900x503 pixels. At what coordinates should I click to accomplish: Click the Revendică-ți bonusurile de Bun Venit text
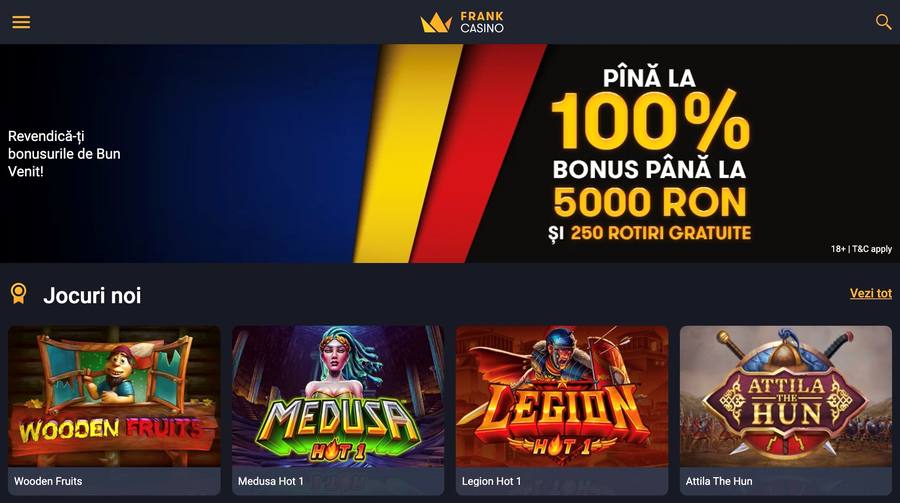tap(64, 153)
